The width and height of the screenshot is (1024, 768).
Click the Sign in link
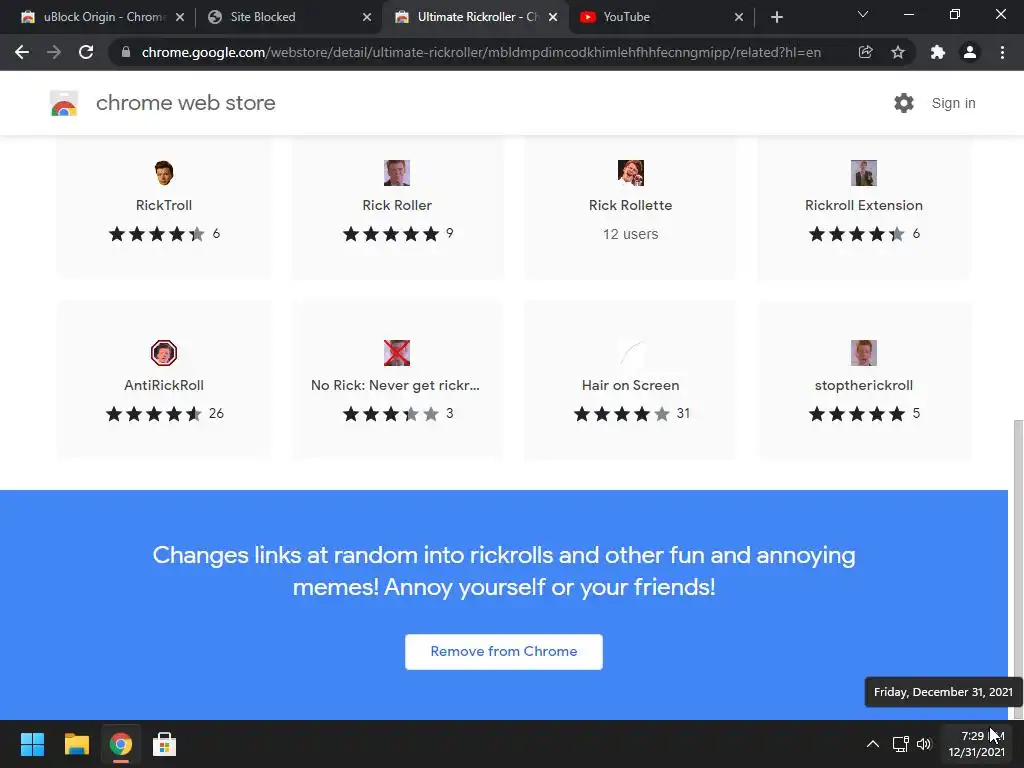953,103
